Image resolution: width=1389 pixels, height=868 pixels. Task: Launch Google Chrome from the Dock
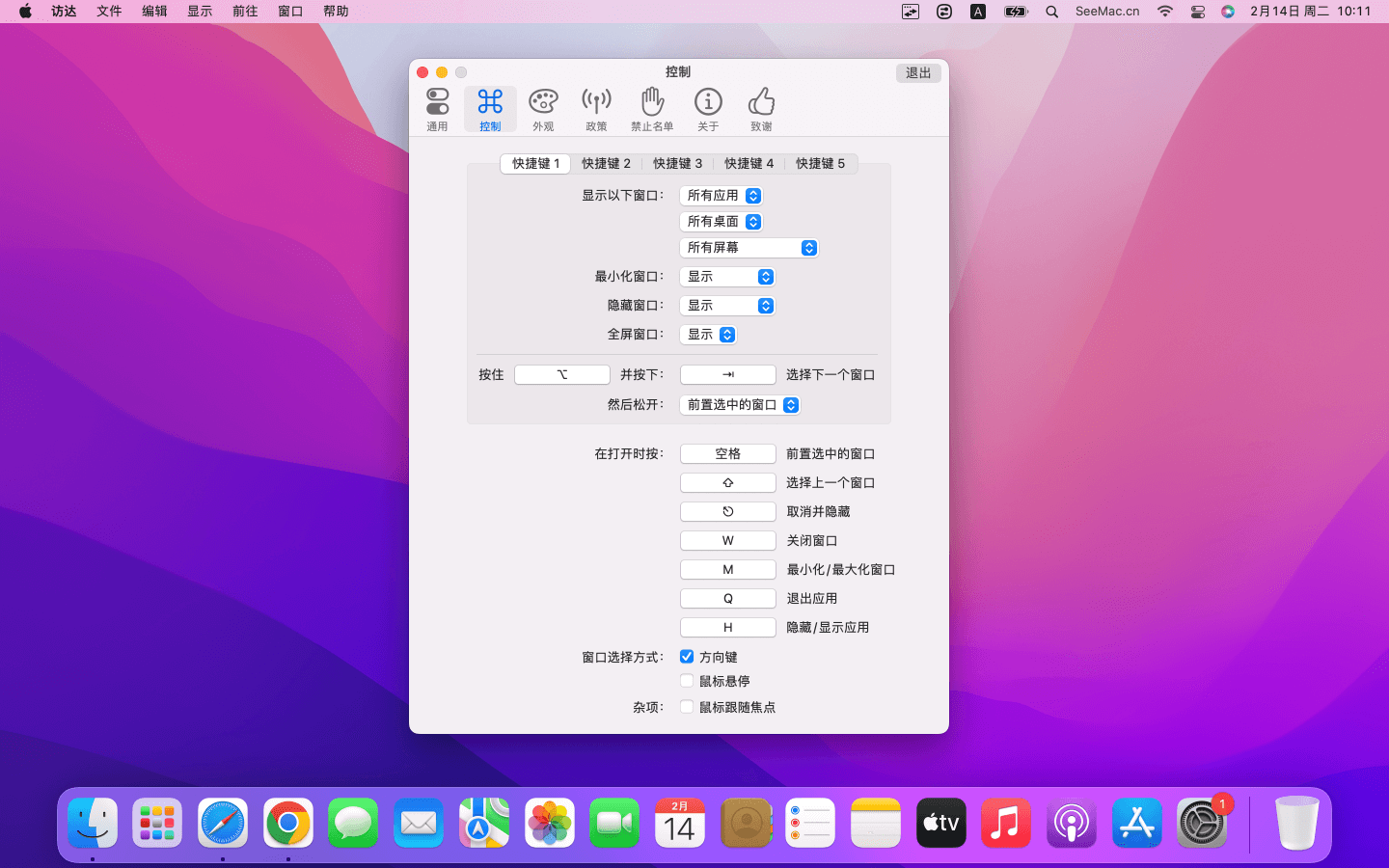click(x=288, y=824)
